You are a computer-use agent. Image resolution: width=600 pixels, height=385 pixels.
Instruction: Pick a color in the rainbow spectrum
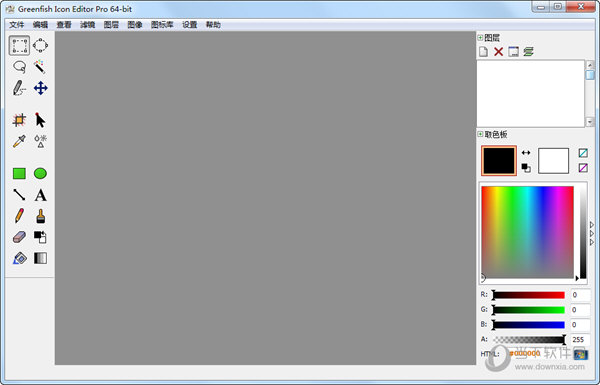(527, 232)
